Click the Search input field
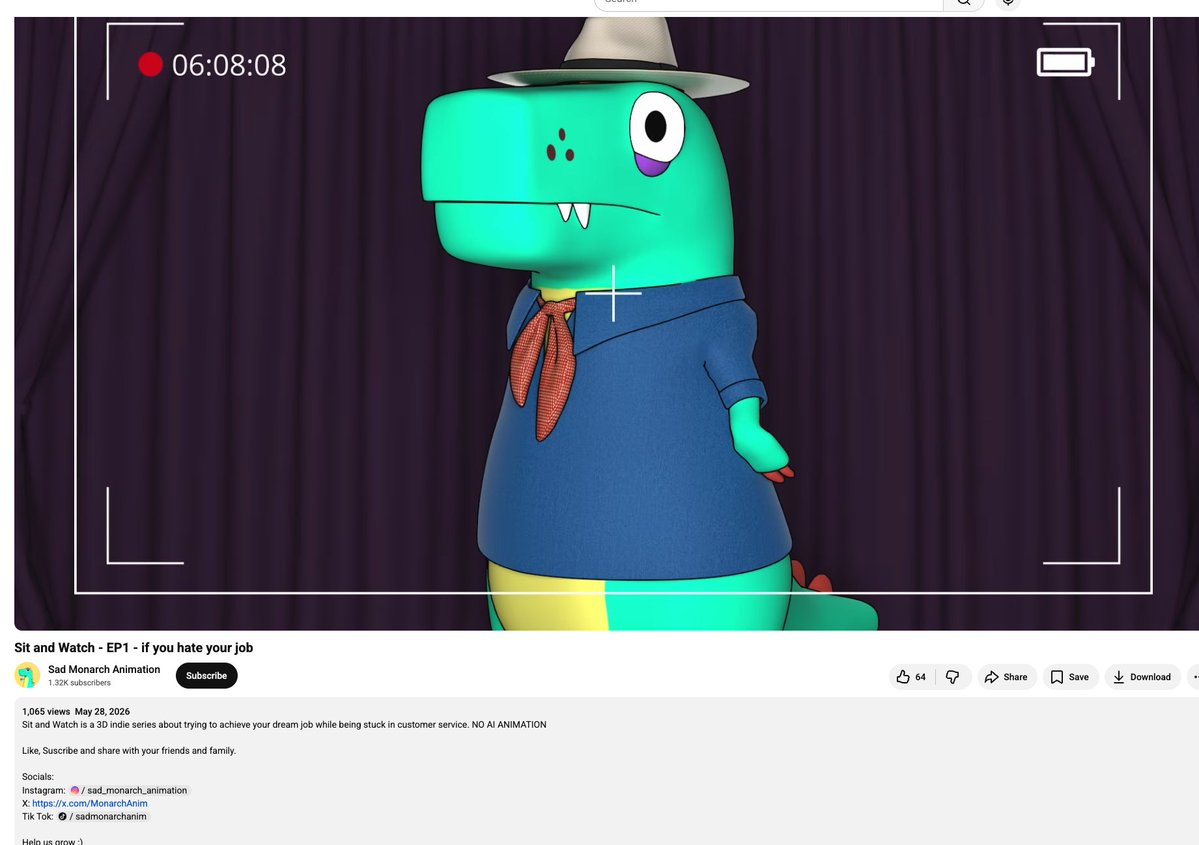The image size is (1199, 845). (768, 3)
